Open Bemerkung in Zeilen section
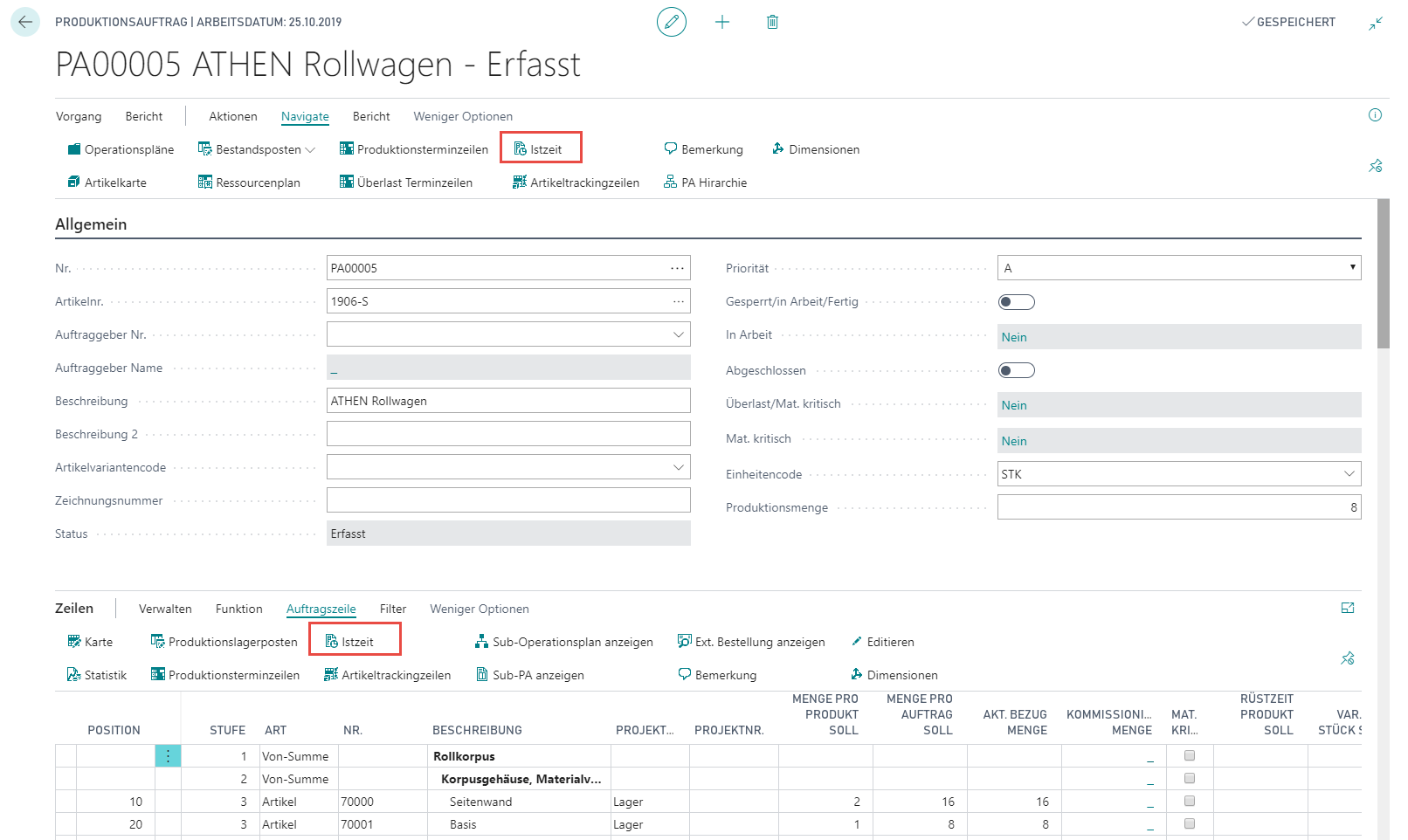Viewport: 1408px width, 840px height. [x=717, y=675]
